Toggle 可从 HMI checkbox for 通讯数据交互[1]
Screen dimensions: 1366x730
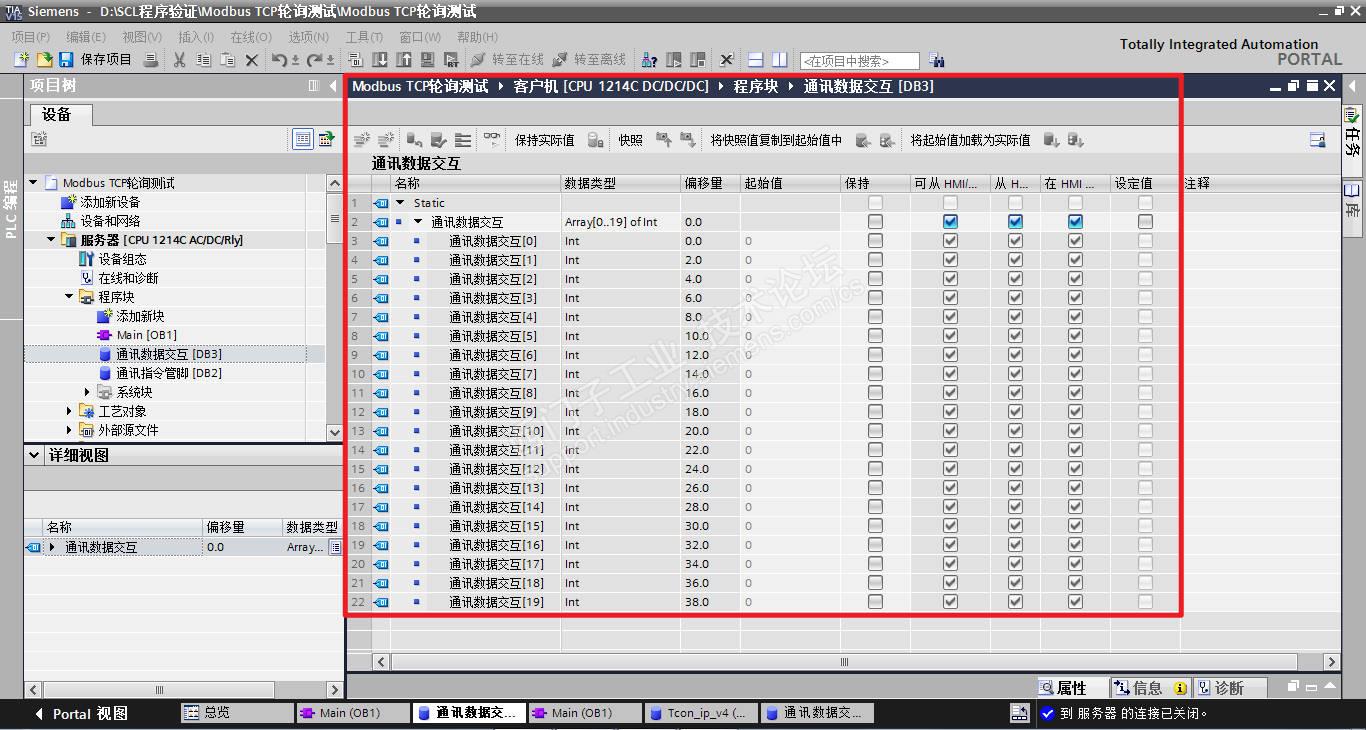pyautogui.click(x=950, y=260)
